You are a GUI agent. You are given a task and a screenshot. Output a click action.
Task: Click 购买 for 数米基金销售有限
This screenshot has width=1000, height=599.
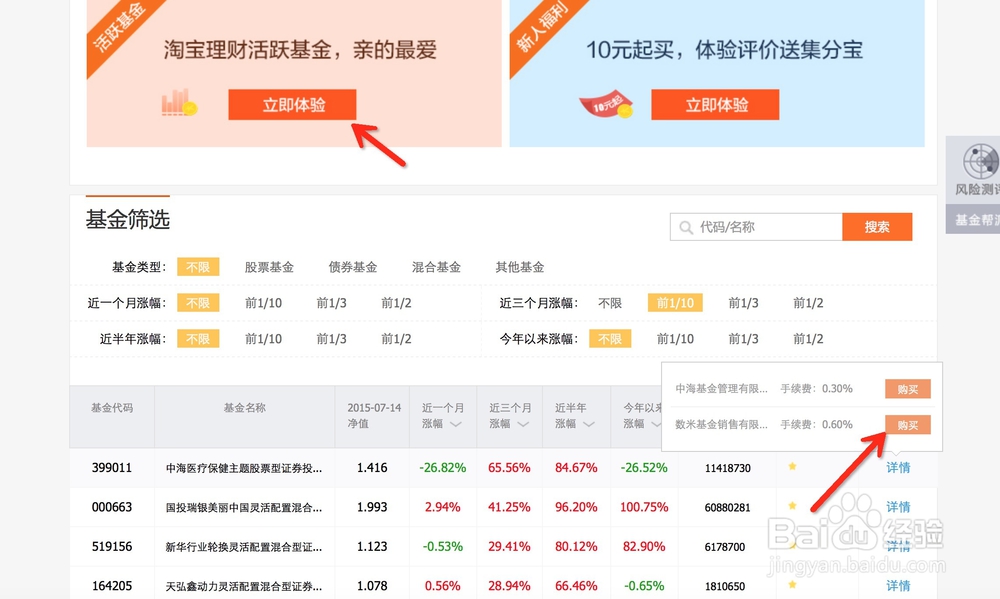pos(908,424)
